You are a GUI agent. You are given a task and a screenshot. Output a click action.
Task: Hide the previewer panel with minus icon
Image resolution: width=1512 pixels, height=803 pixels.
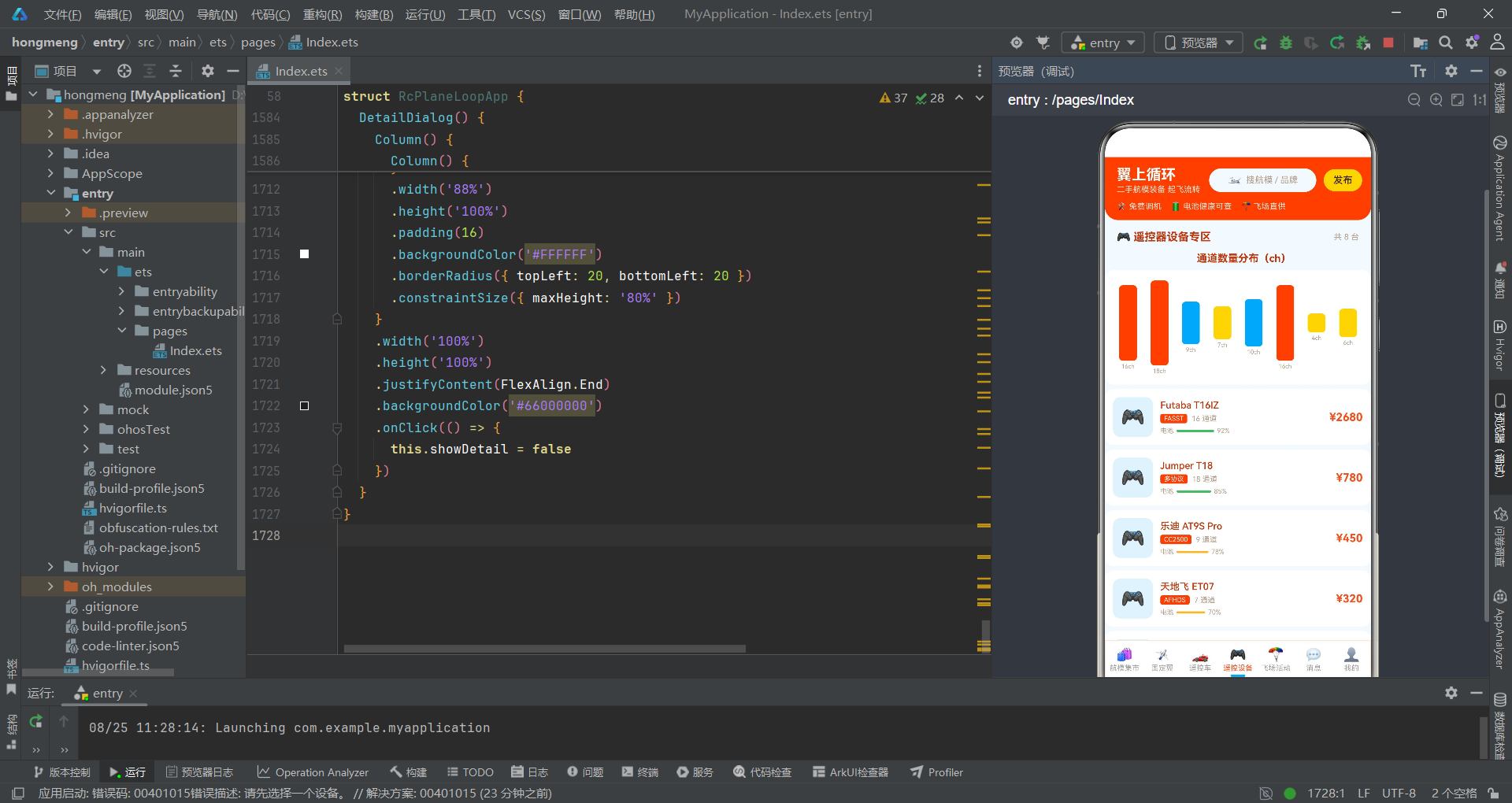pyautogui.click(x=1477, y=71)
